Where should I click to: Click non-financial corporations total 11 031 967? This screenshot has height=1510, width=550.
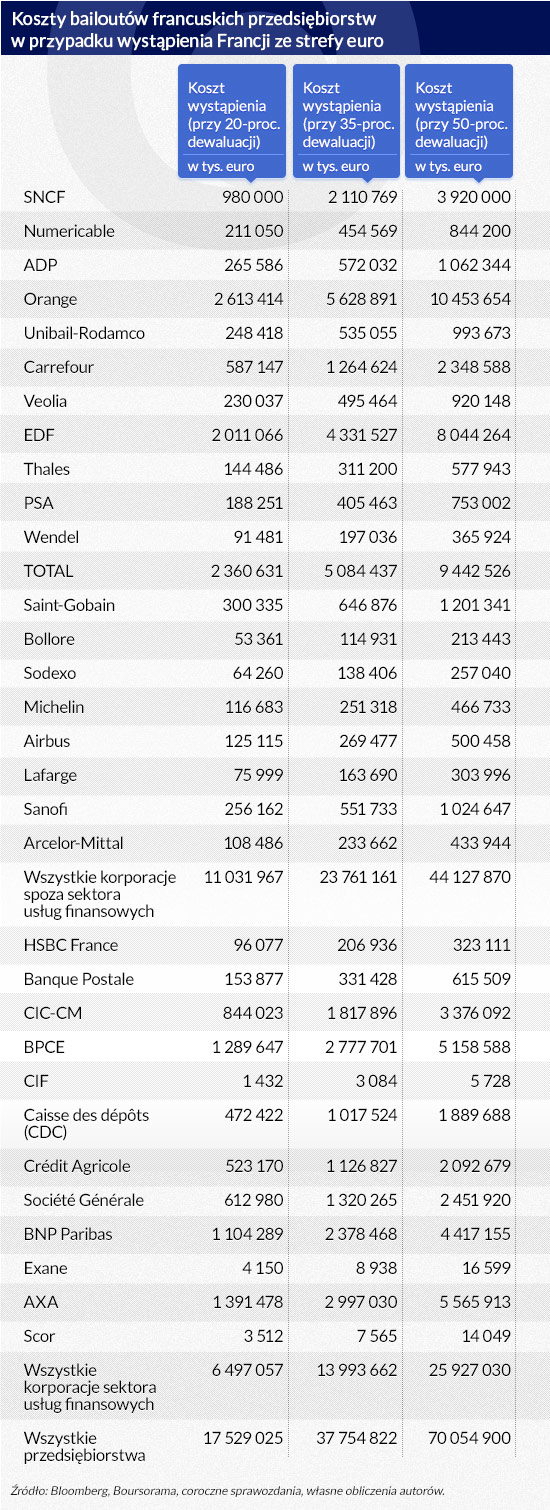244,877
